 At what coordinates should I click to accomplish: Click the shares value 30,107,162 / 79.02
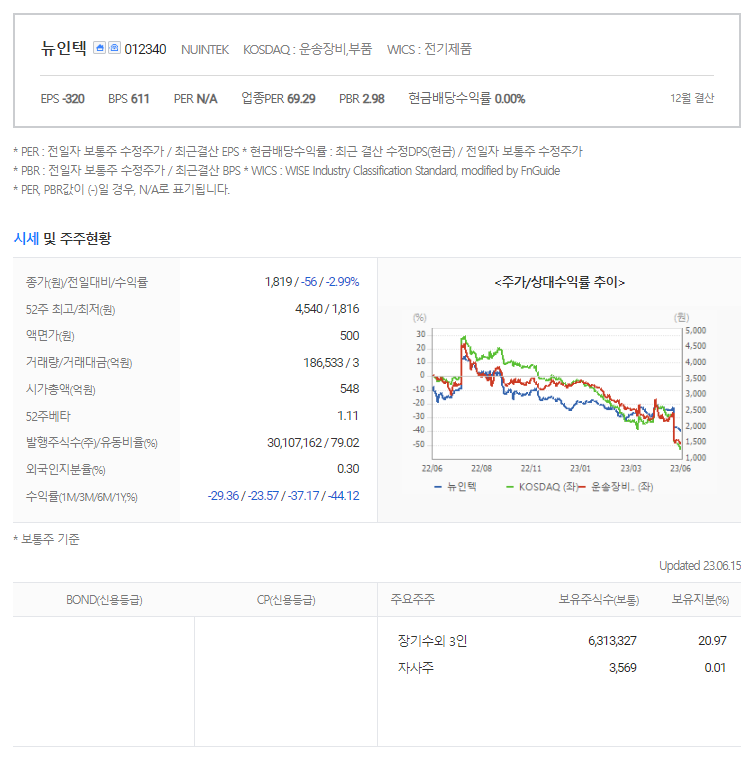(x=313, y=443)
